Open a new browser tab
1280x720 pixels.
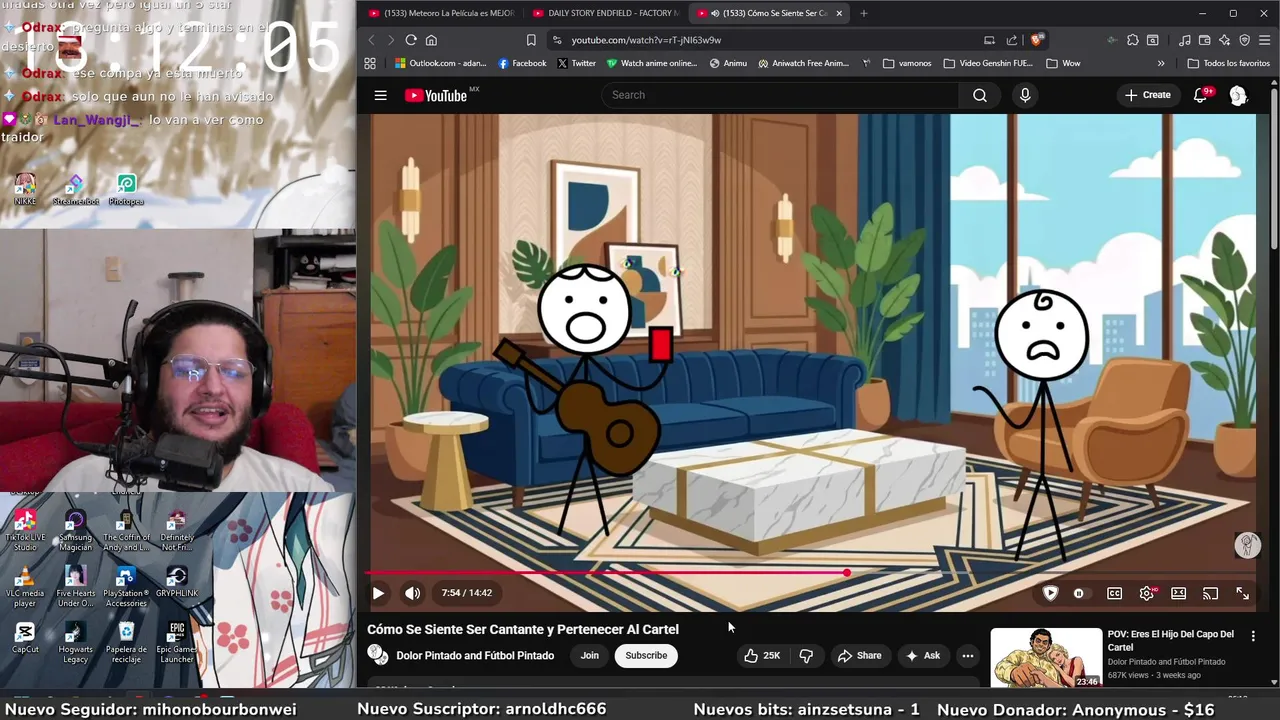click(863, 13)
